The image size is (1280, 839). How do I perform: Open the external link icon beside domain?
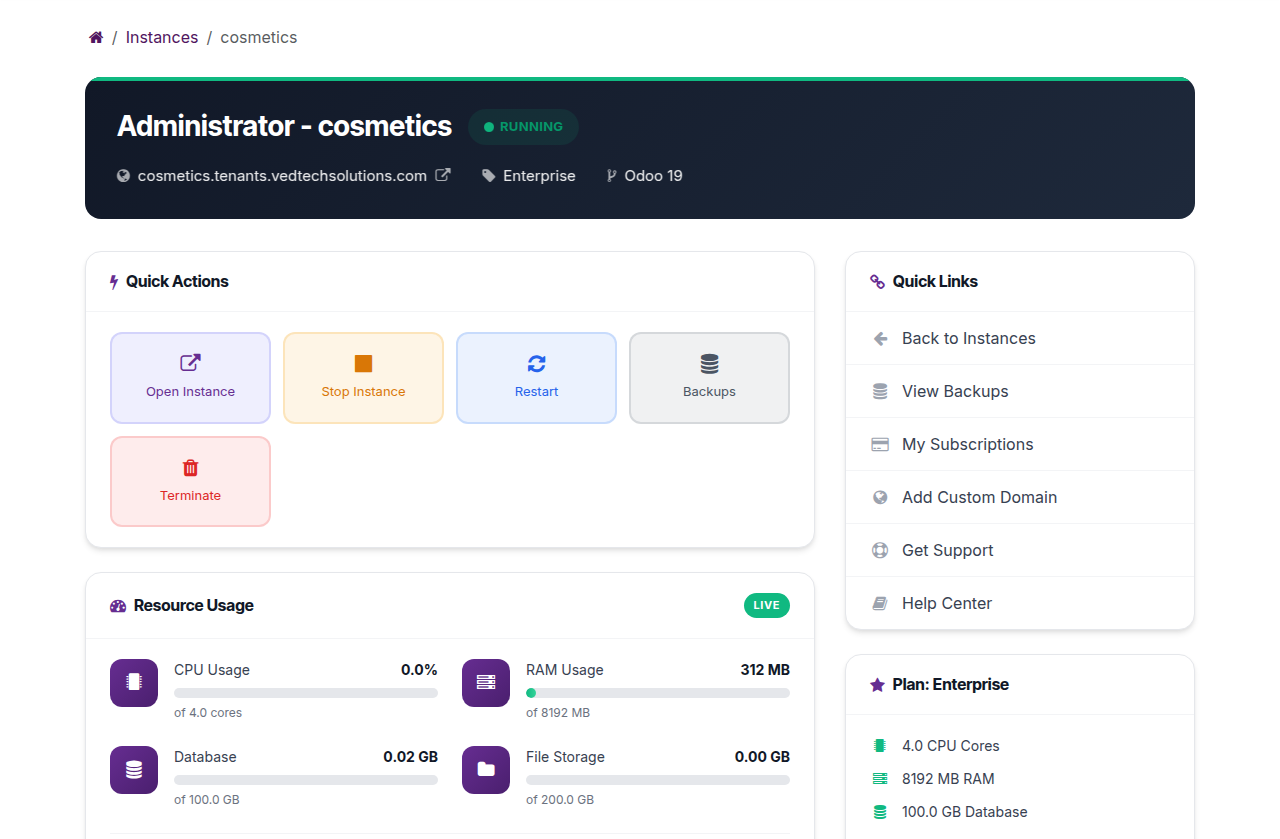tap(443, 175)
